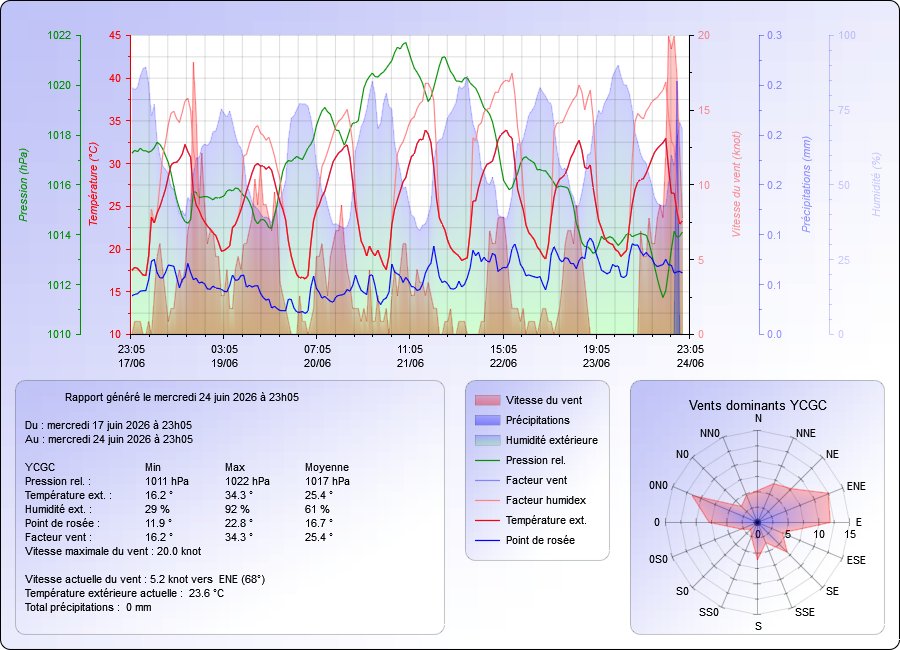Click the blue Point de rosée legend line
The width and height of the screenshot is (900, 650).
pos(487,540)
